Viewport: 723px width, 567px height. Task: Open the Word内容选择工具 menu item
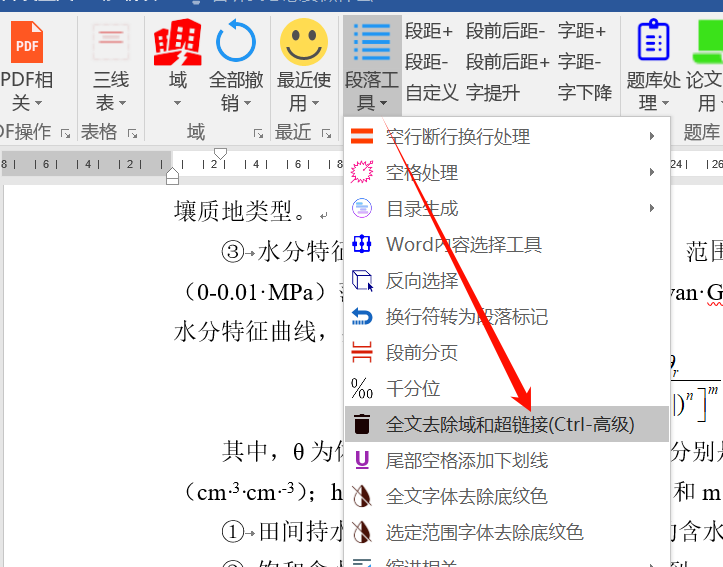506,244
